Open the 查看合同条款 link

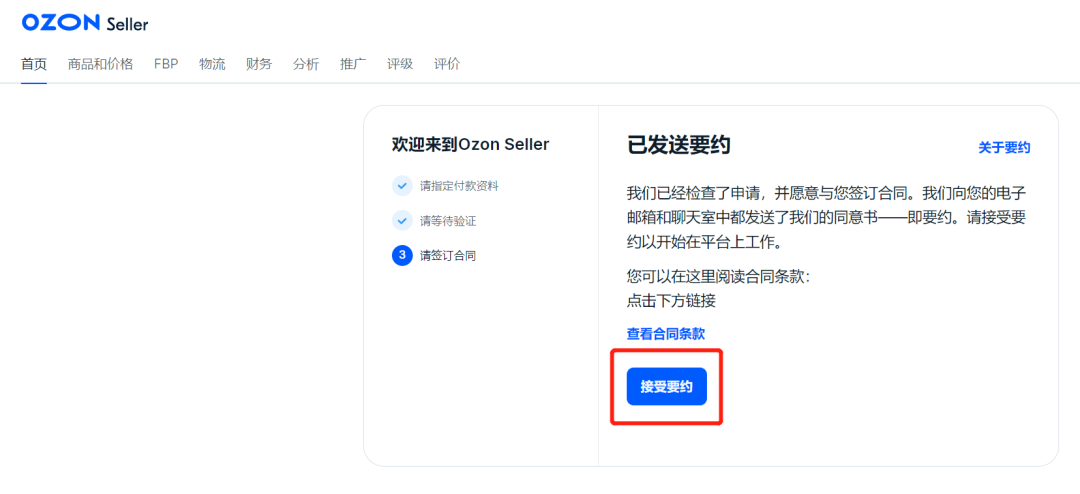(666, 334)
